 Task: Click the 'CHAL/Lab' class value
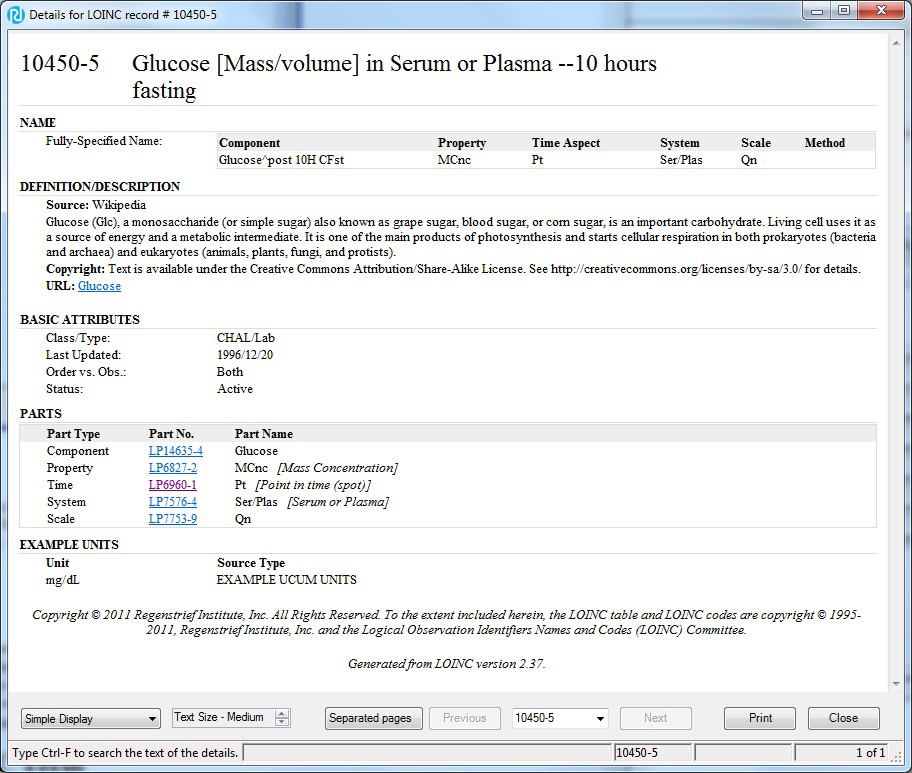(x=245, y=338)
